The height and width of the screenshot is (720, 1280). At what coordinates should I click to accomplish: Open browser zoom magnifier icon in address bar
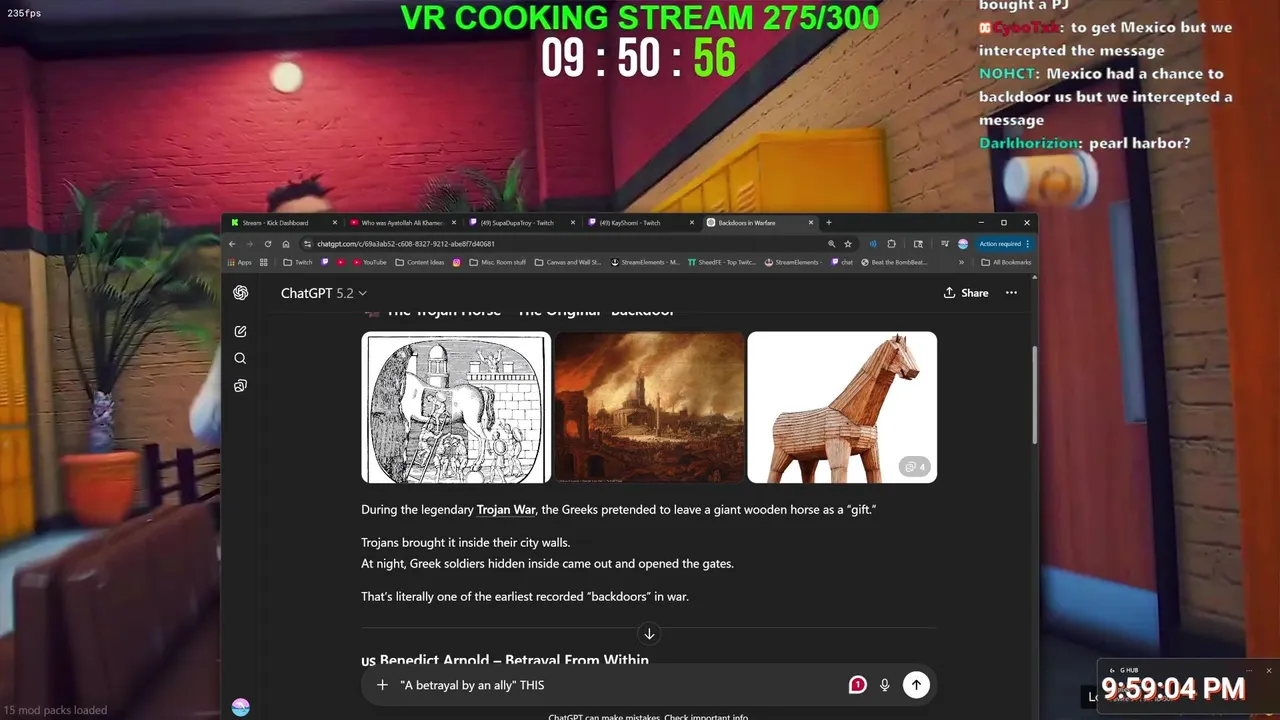[x=831, y=244]
